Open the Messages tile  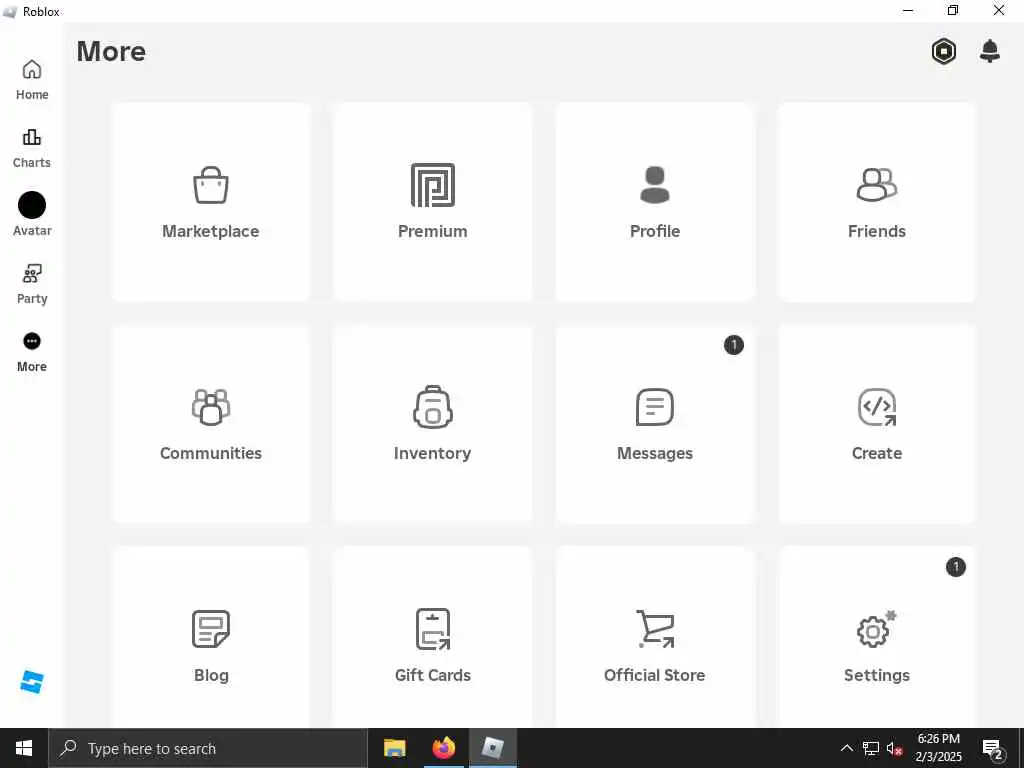pyautogui.click(x=655, y=424)
